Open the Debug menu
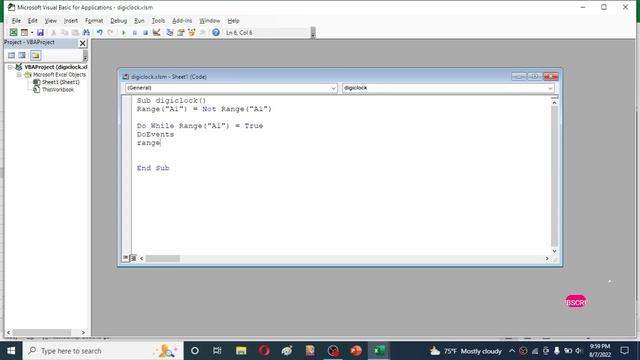The width and height of the screenshot is (640, 360). pos(118,20)
